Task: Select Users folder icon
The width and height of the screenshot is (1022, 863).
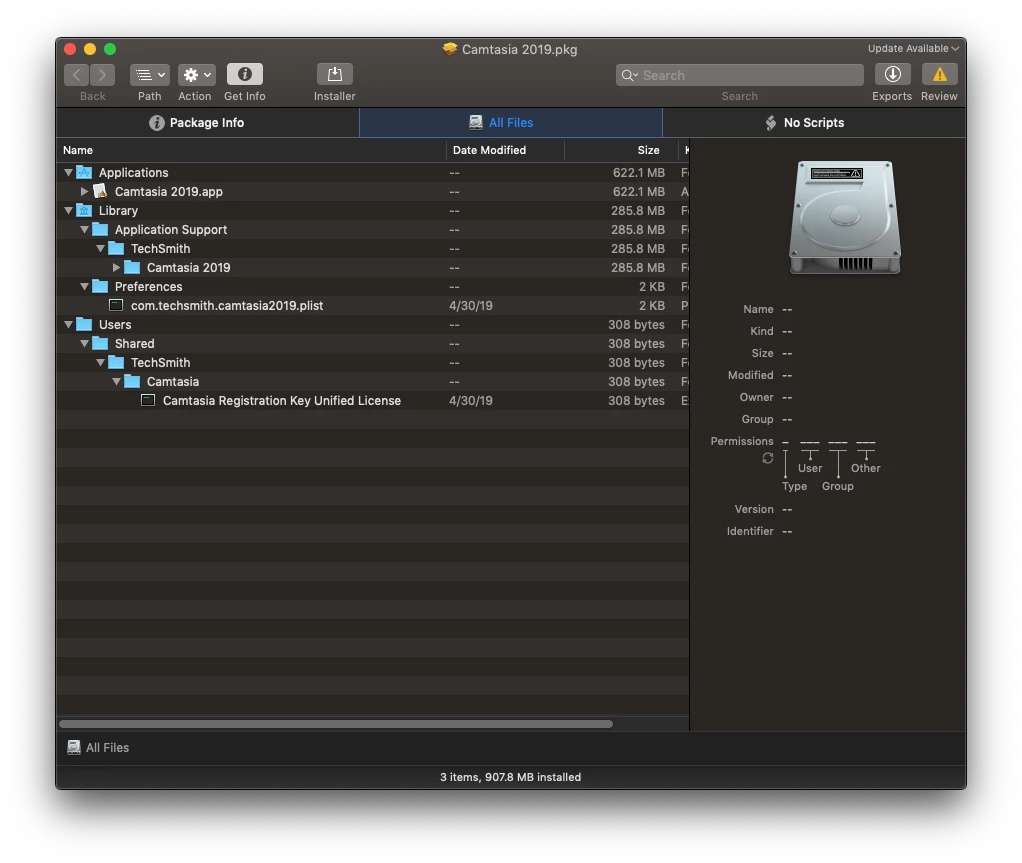Action: point(84,324)
